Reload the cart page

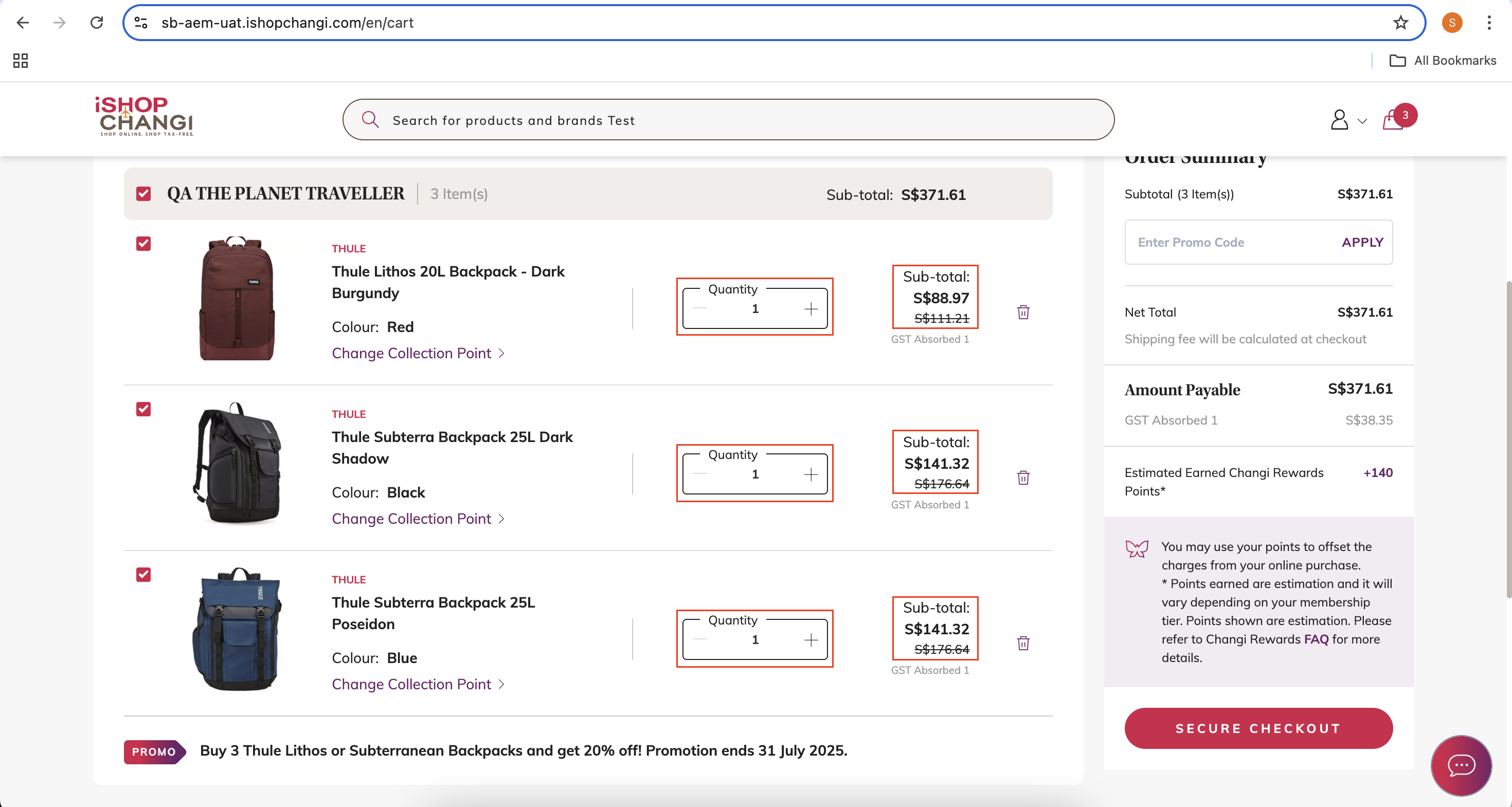(x=97, y=23)
